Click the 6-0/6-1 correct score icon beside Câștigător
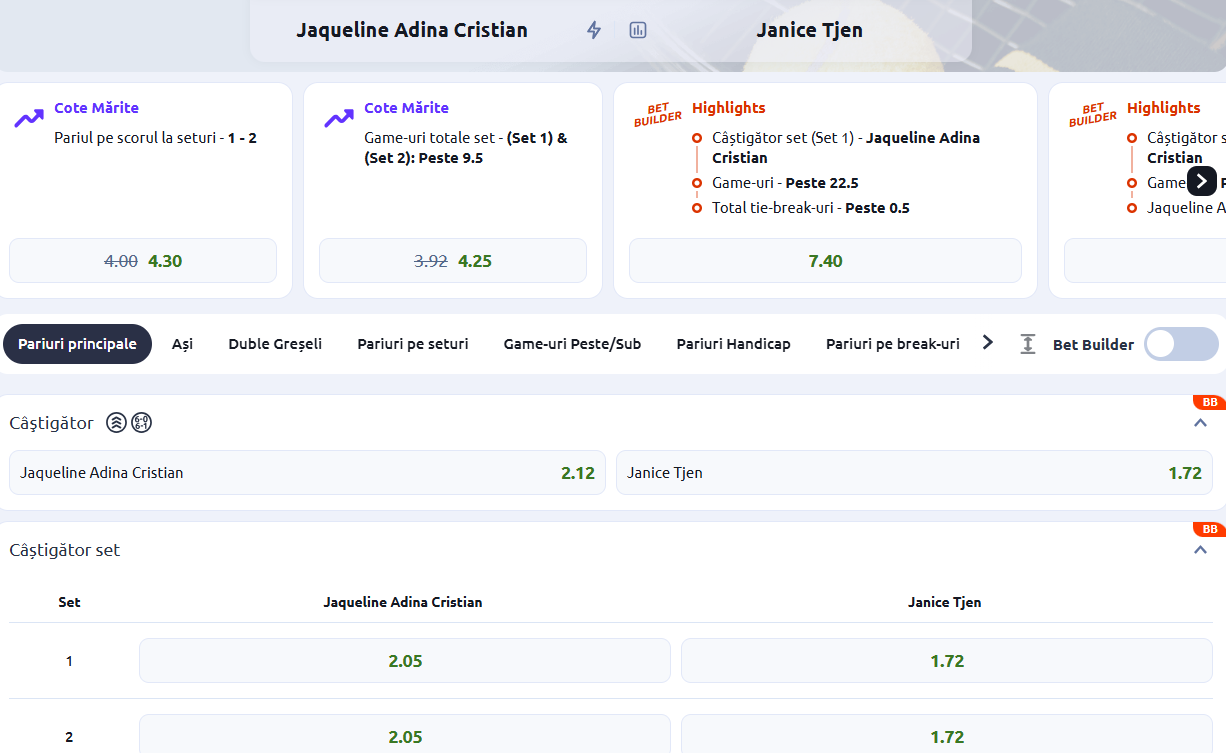 coord(142,422)
